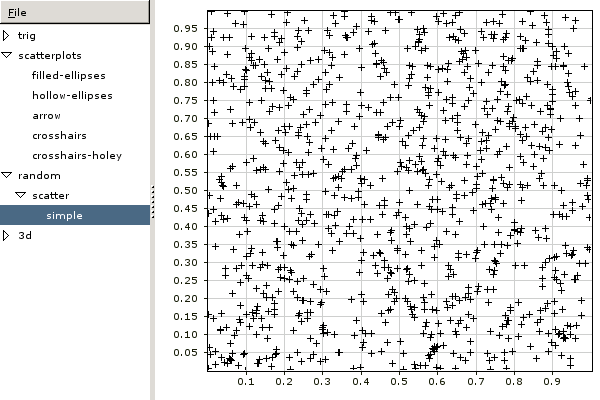
Task: Select the scatterplots category label
Action: [50, 56]
